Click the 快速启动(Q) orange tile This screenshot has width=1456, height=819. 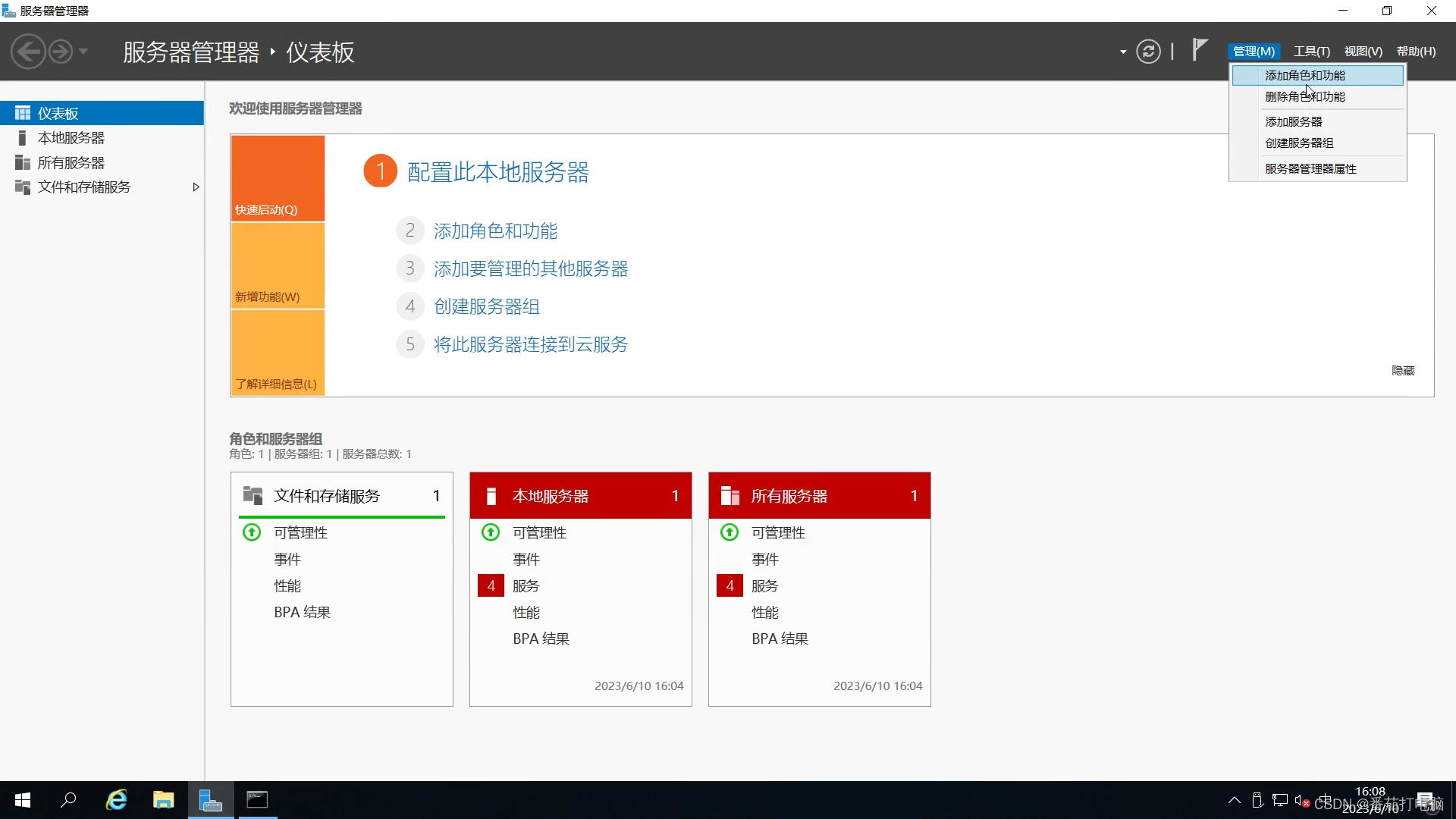tap(278, 178)
